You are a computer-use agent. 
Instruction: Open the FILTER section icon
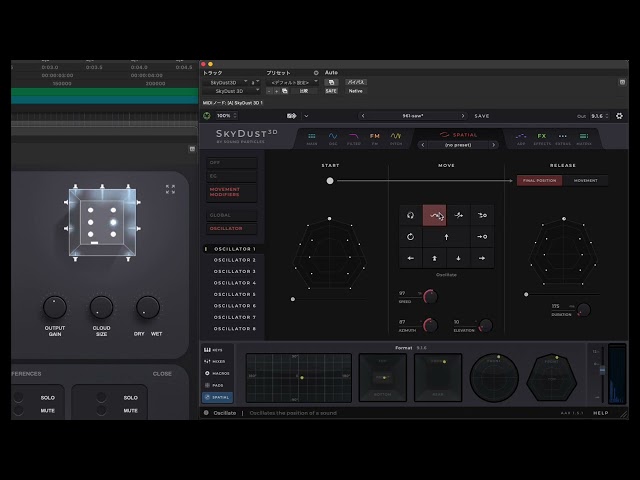(x=354, y=138)
